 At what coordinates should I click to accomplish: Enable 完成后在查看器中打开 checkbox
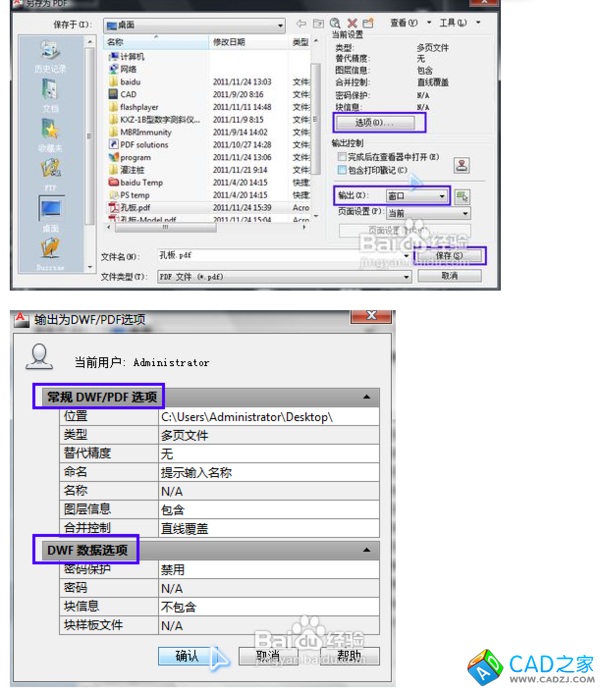click(x=339, y=158)
